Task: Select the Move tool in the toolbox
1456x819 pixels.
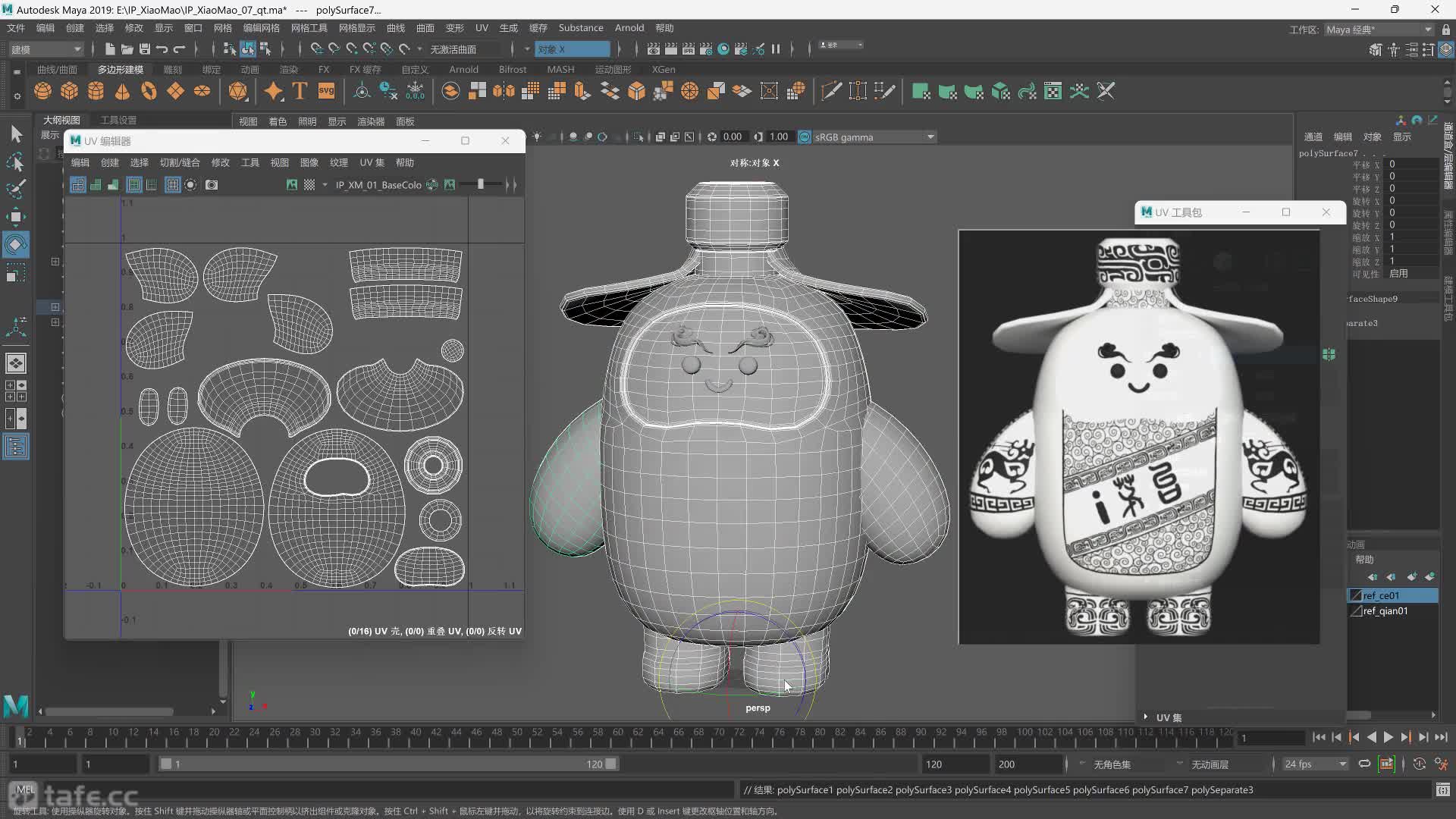Action: click(15, 217)
